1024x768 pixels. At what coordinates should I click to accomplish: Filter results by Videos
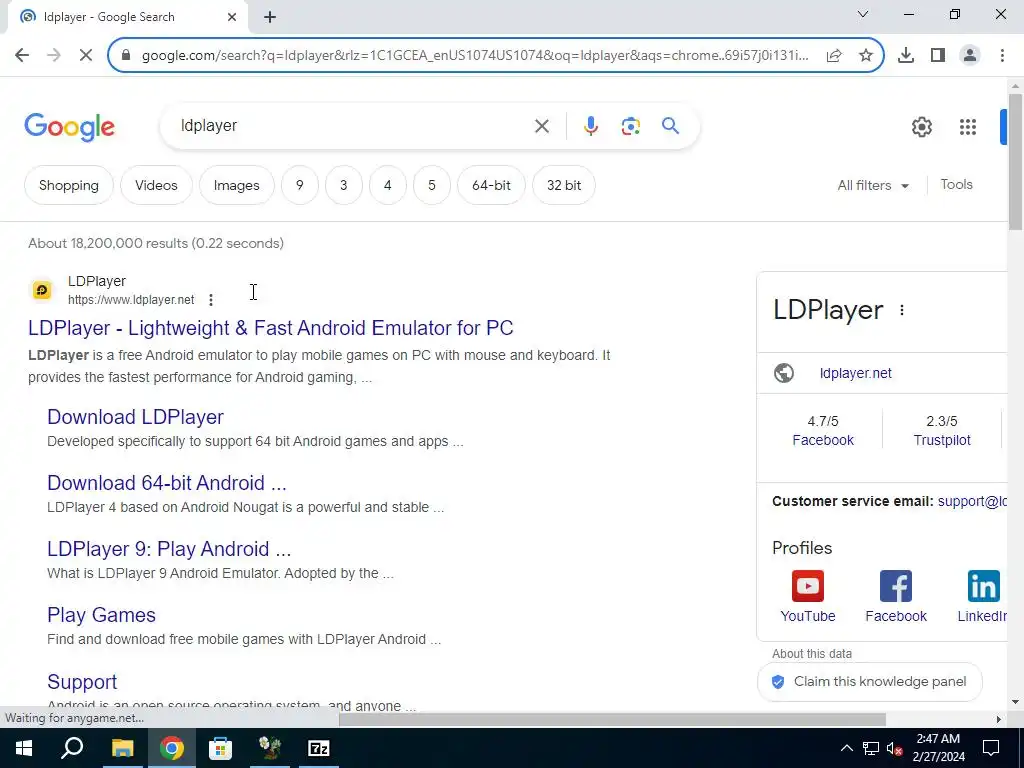pyautogui.click(x=156, y=185)
